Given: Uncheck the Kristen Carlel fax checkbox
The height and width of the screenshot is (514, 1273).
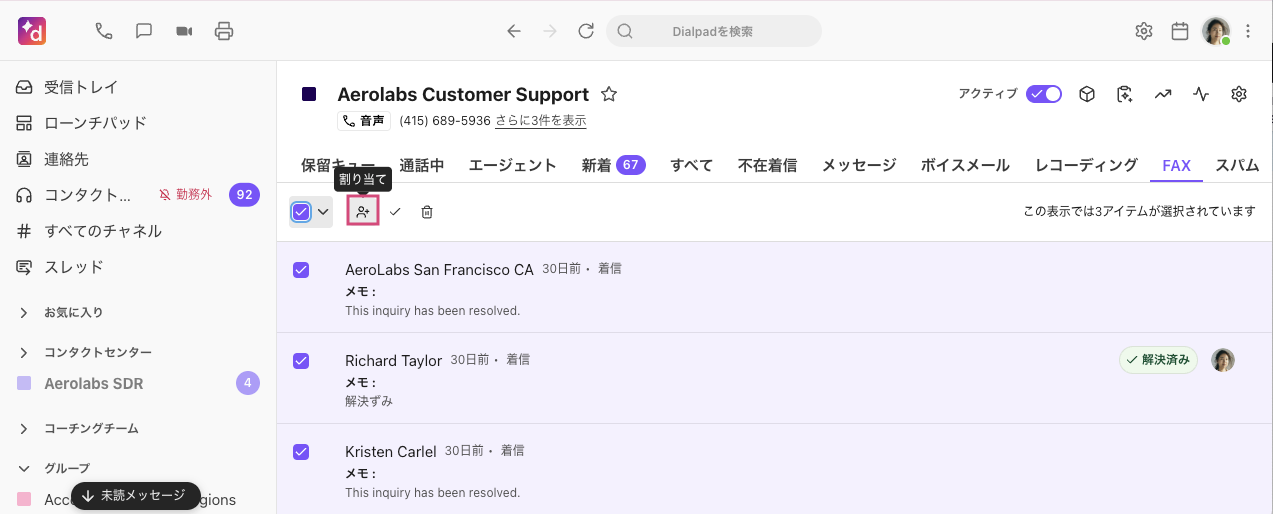Looking at the screenshot, I should (301, 452).
